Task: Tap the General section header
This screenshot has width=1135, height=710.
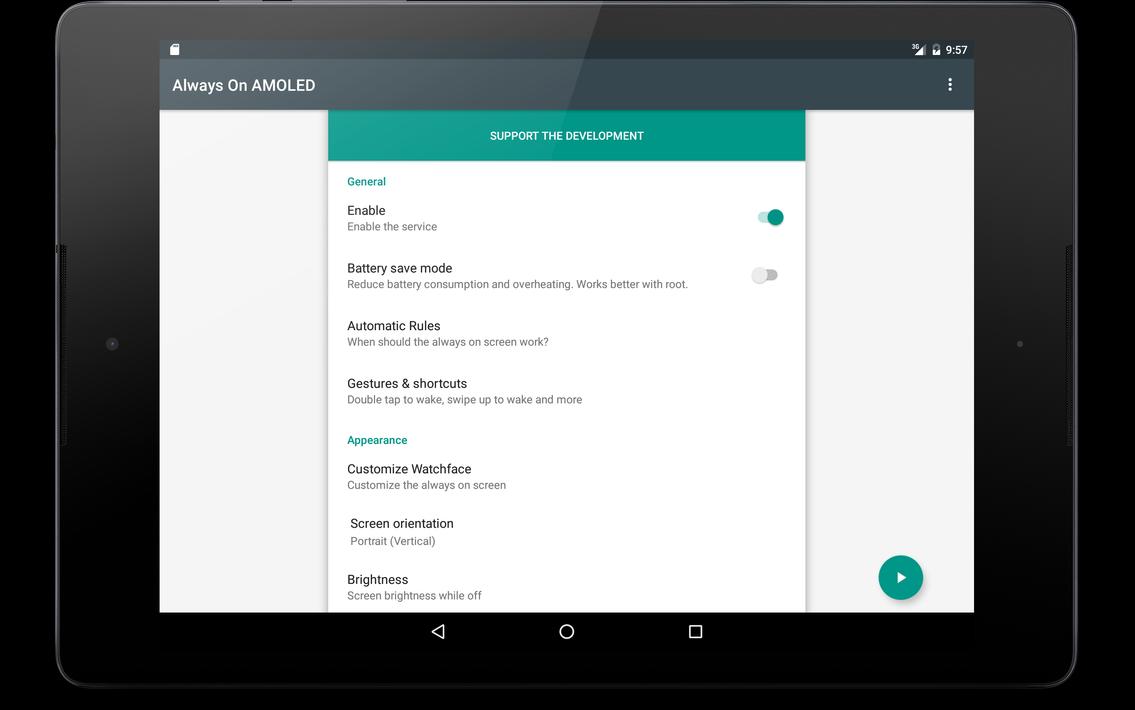Action: pos(366,182)
